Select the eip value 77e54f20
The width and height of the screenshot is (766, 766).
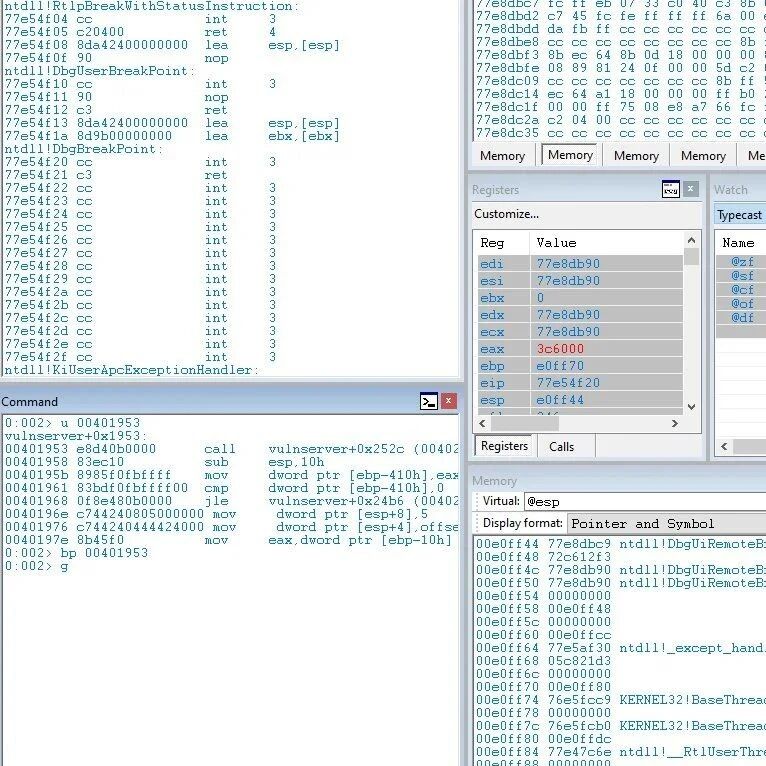coord(568,383)
